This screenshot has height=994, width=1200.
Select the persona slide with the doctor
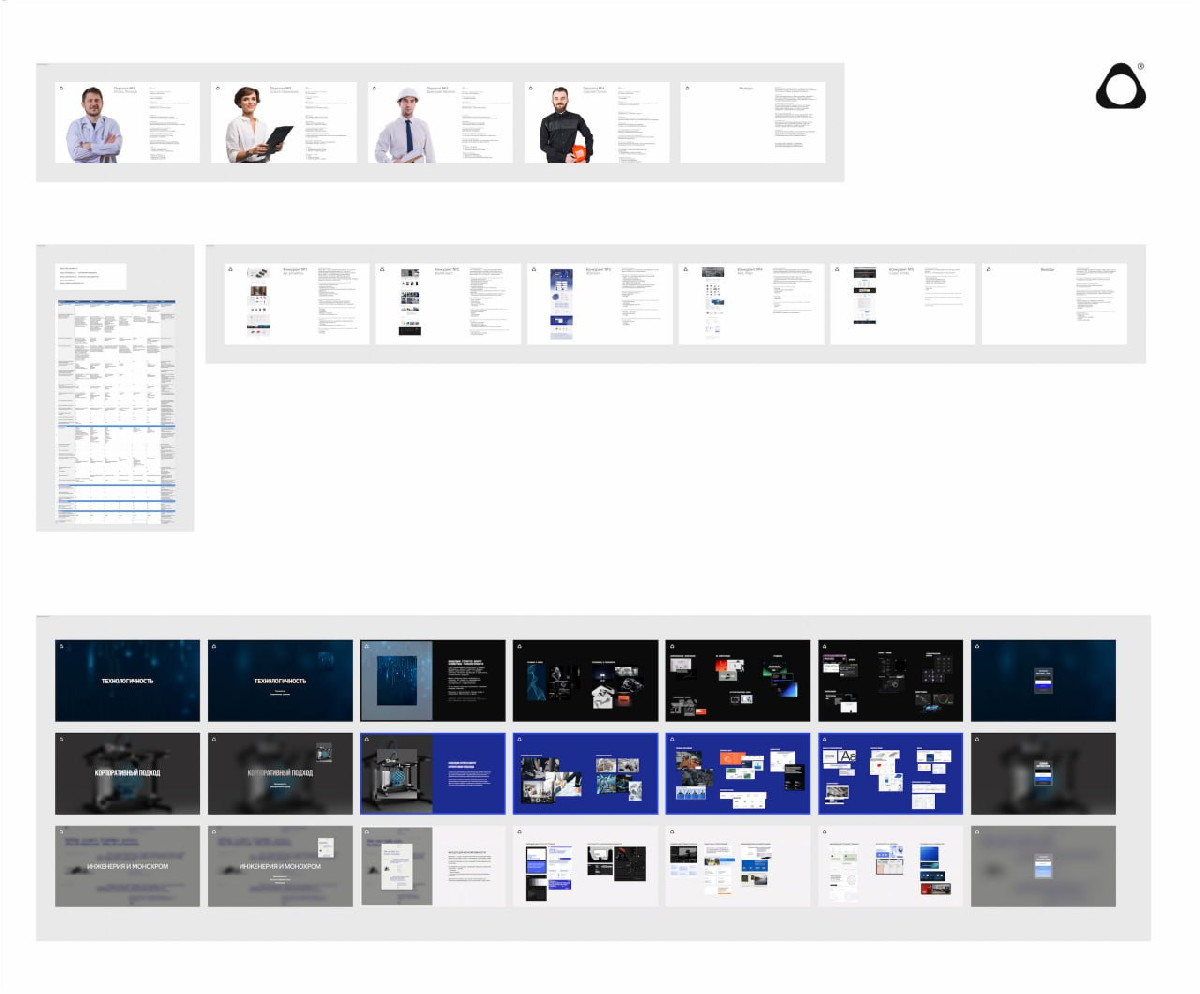[127, 122]
